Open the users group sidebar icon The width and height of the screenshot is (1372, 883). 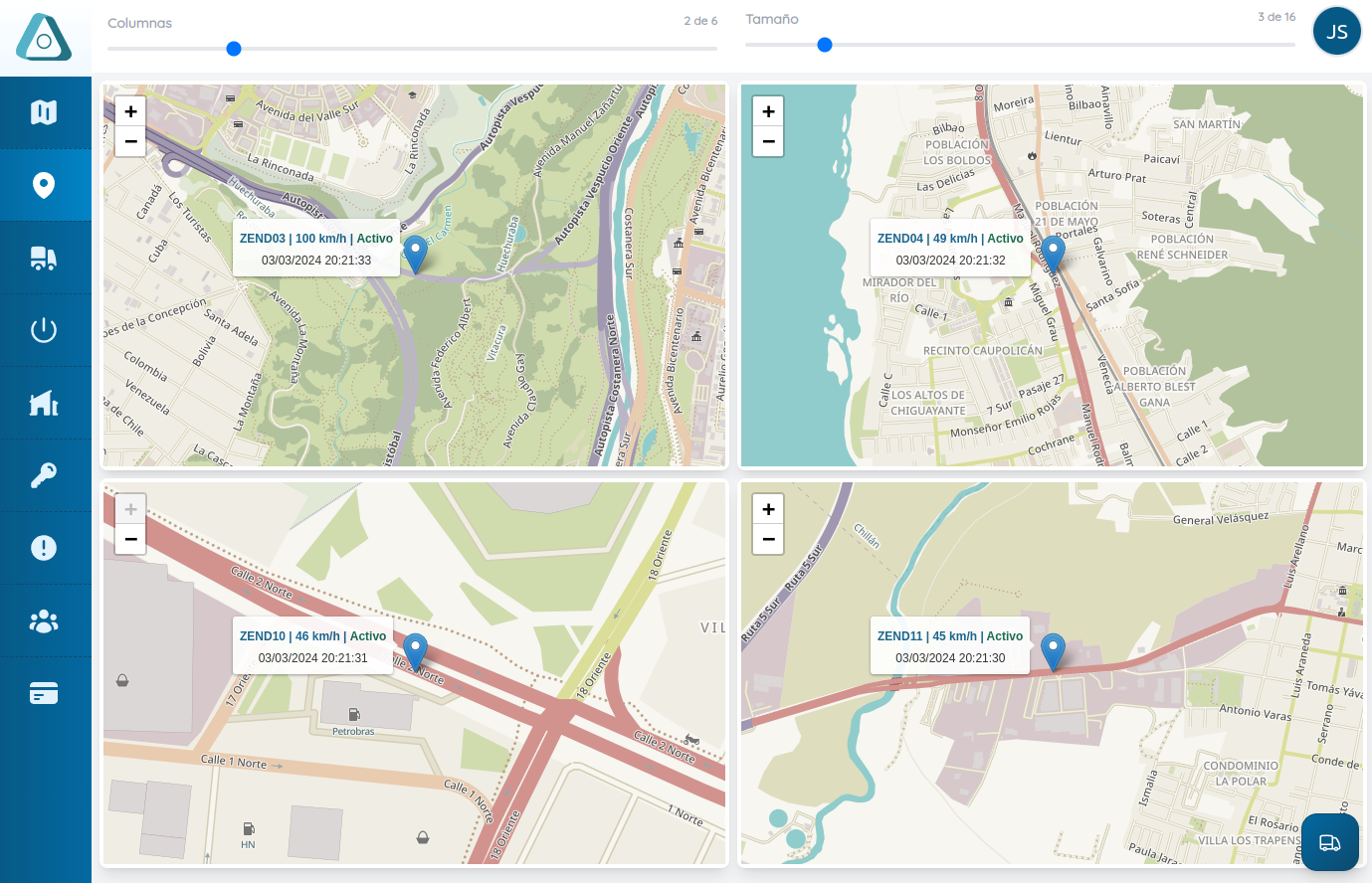[x=44, y=621]
